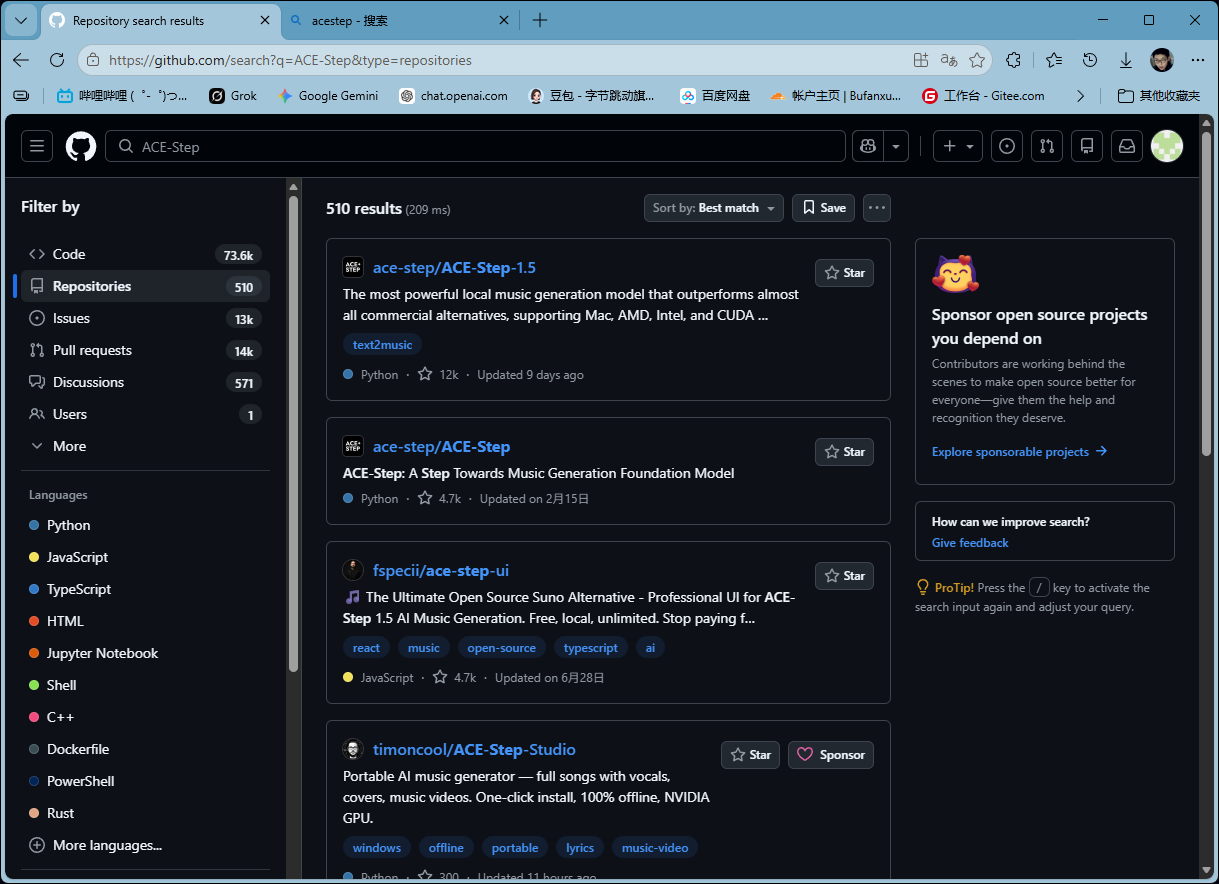Open Grok bookmark in favorites bar

tap(233, 96)
